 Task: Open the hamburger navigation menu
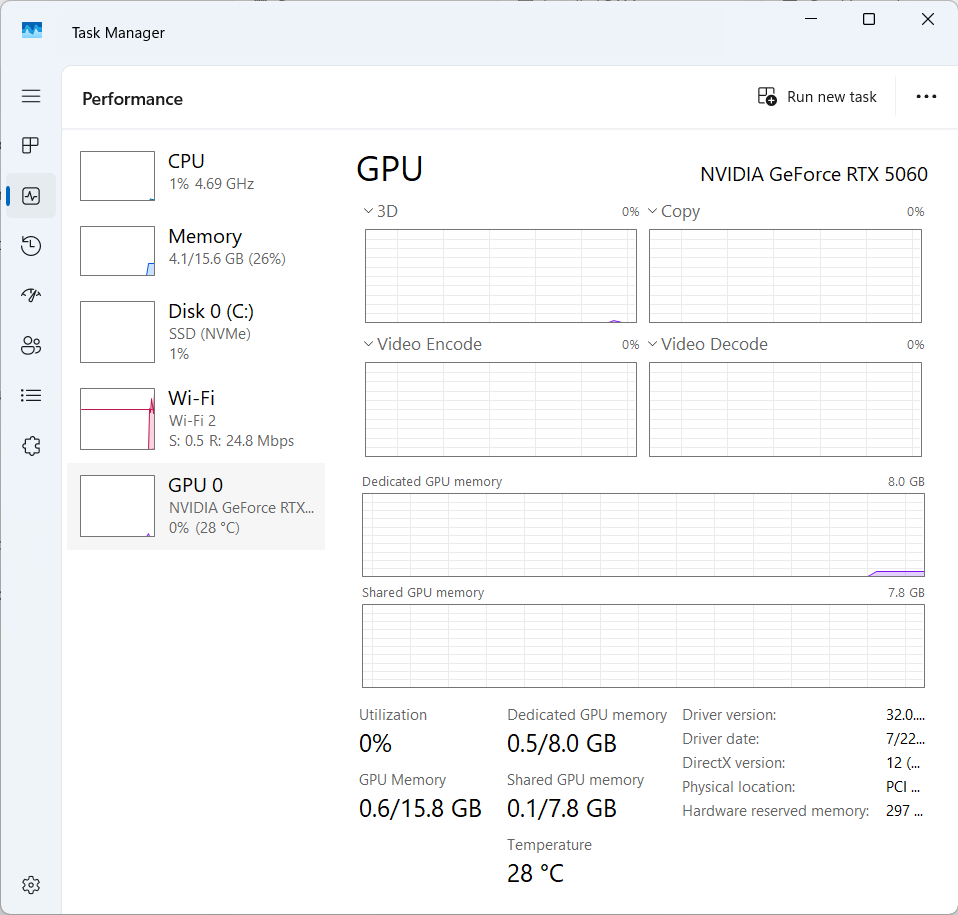point(31,96)
